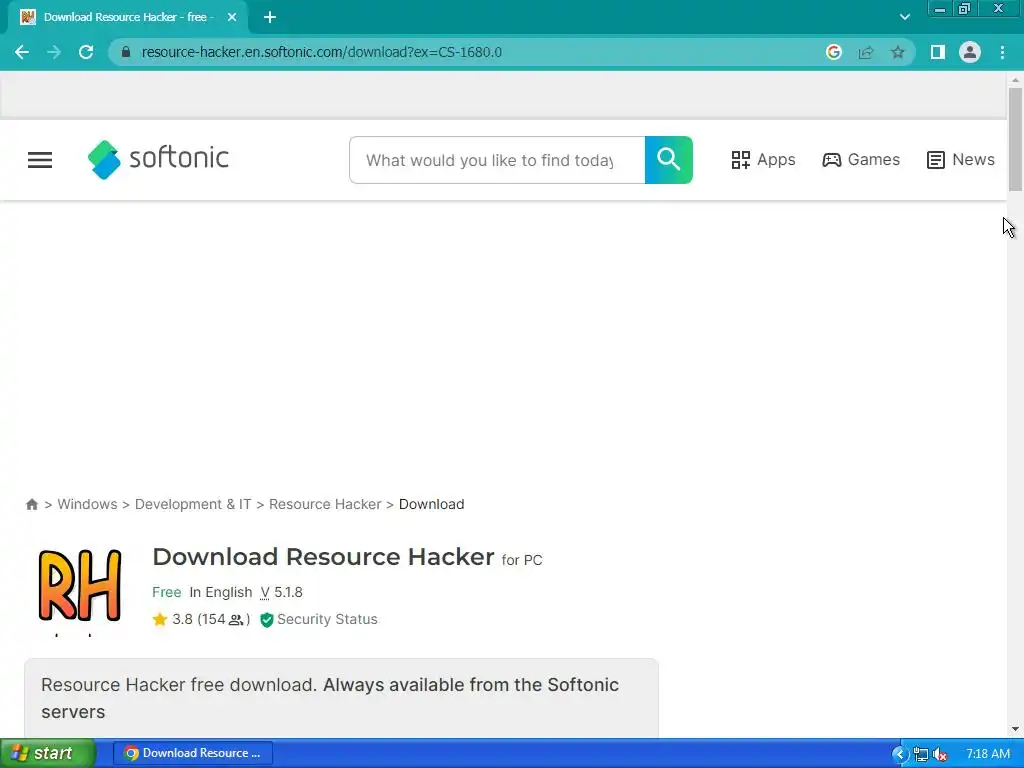Click the 'Free' label
This screenshot has height=768, width=1024.
click(167, 592)
